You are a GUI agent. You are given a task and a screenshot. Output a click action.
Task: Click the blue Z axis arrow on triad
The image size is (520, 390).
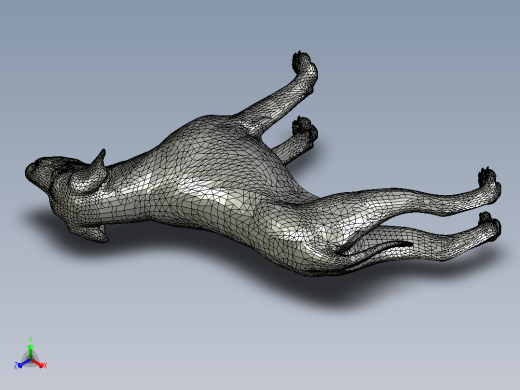point(24,363)
